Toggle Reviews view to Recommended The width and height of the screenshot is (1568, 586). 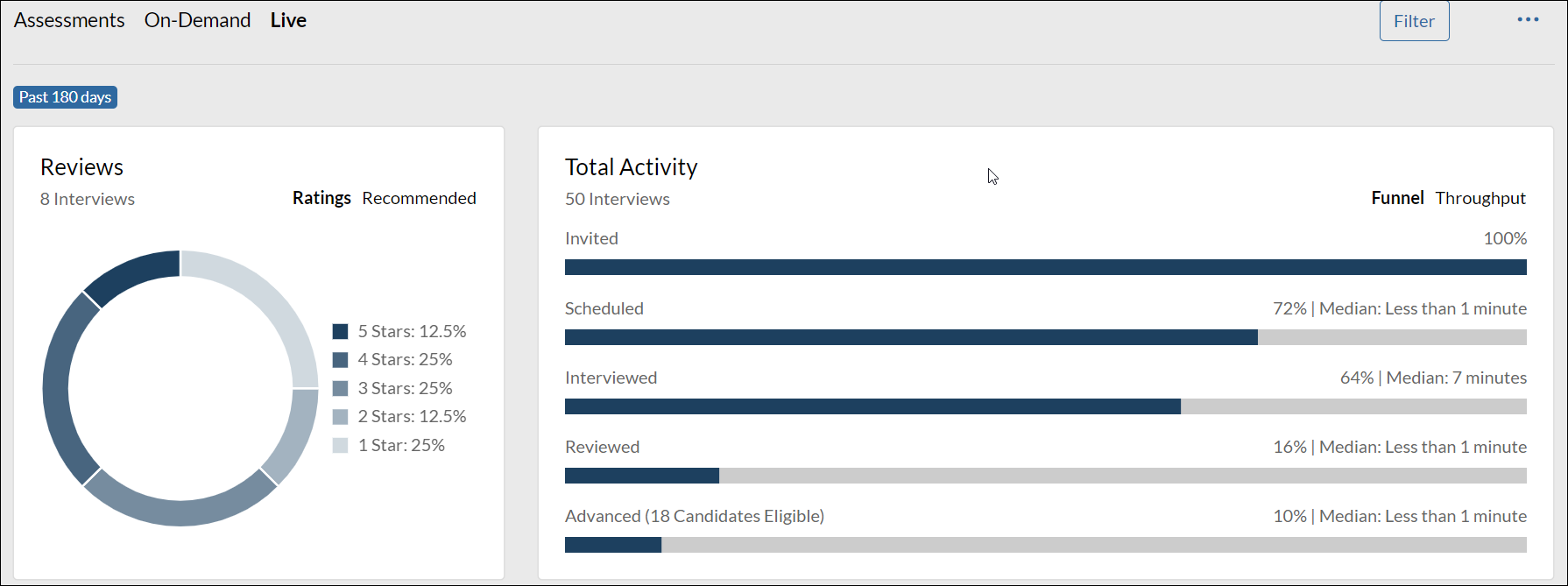tap(419, 198)
